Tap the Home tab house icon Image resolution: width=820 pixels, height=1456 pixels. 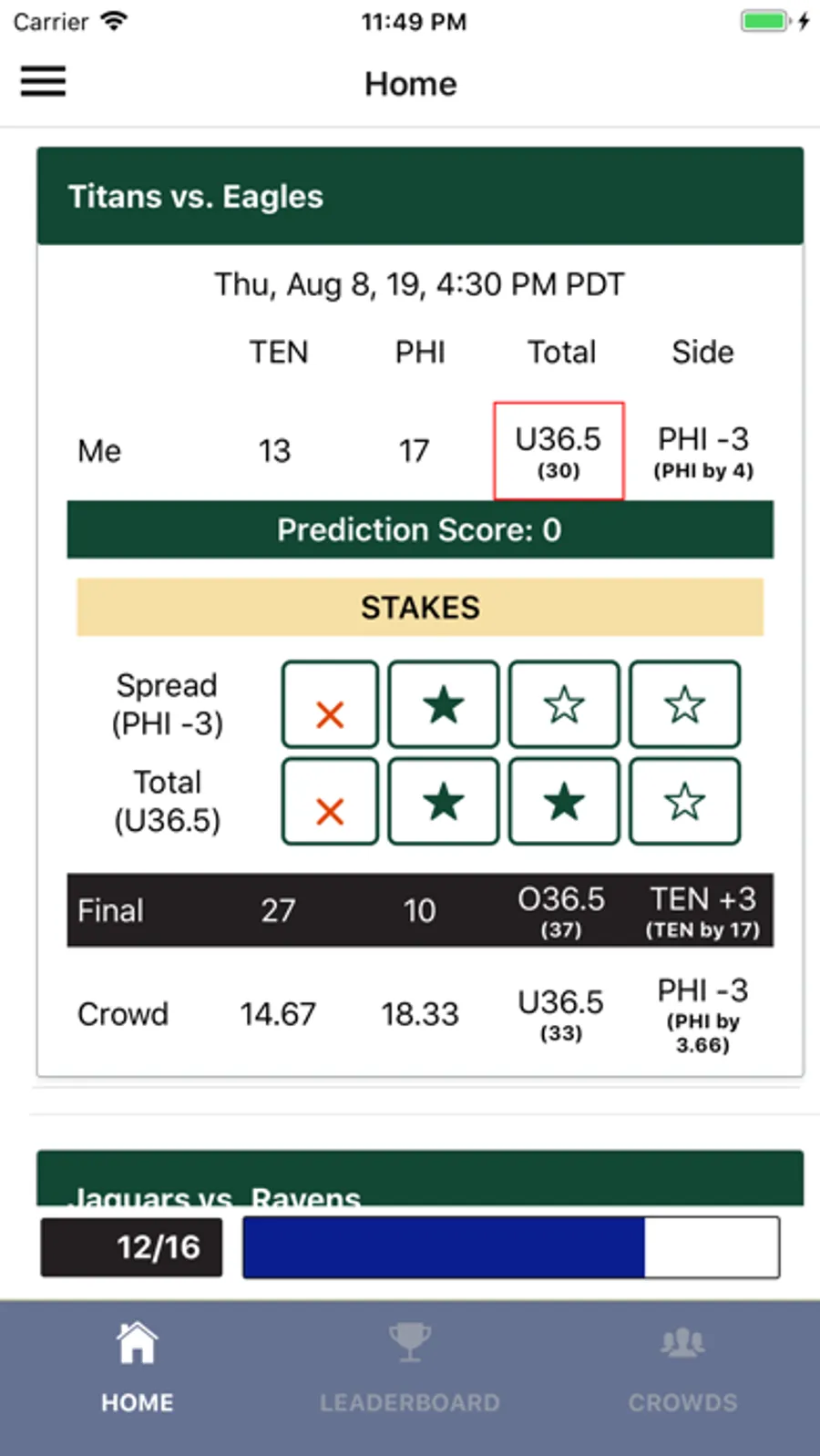[x=137, y=1342]
